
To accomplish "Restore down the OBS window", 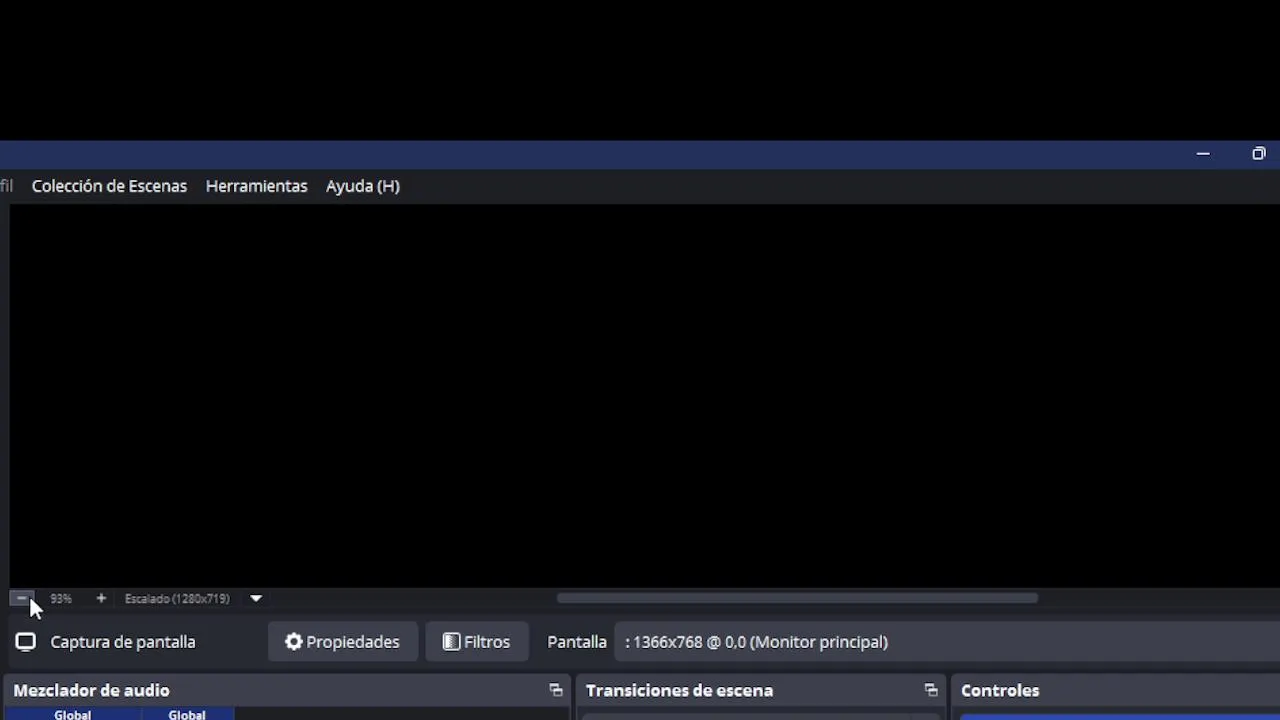I will point(1258,154).
